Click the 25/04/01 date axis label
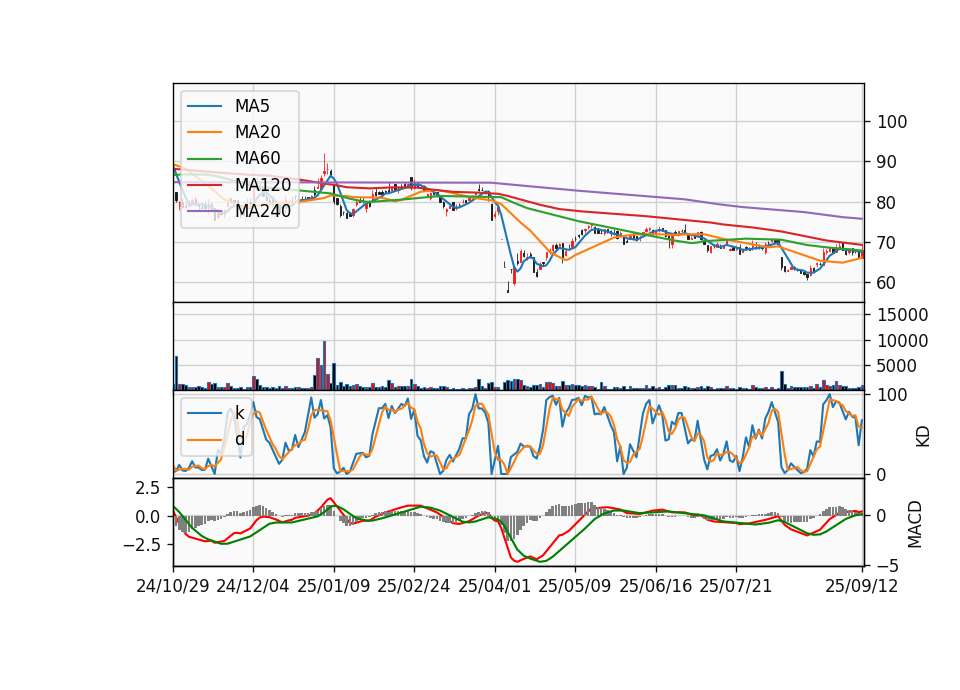The image size is (960, 690). click(x=495, y=586)
